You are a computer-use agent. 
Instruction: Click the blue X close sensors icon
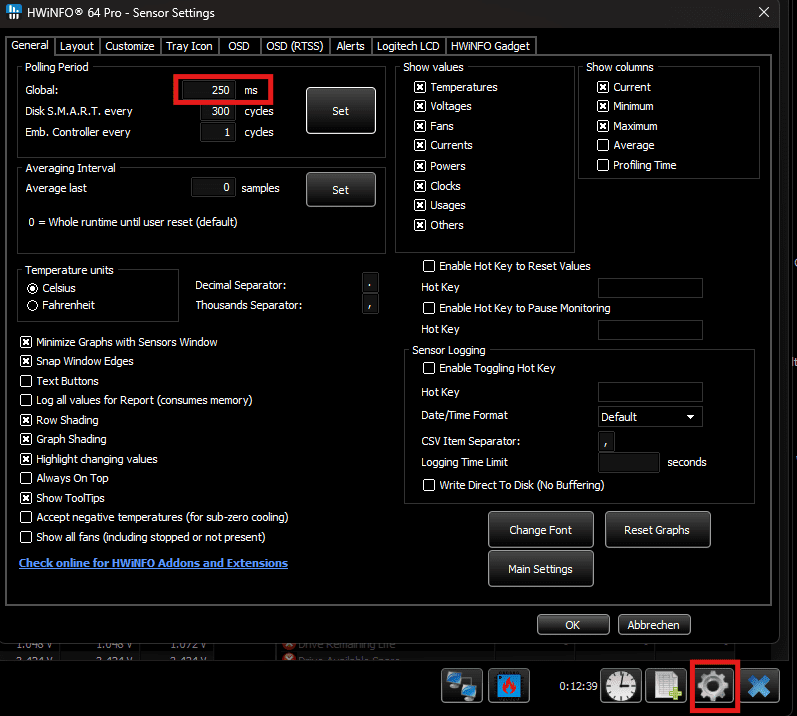[x=759, y=686]
